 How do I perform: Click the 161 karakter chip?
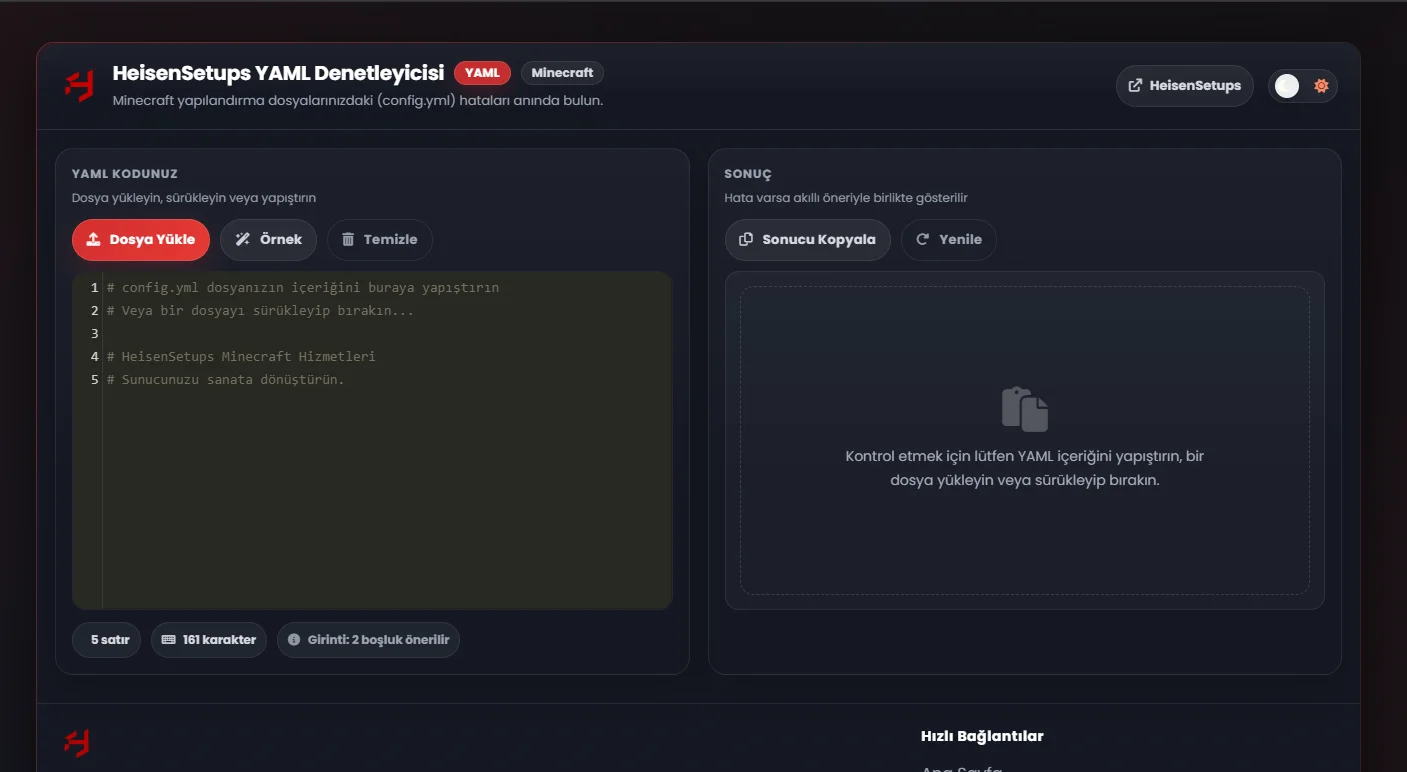pos(208,640)
